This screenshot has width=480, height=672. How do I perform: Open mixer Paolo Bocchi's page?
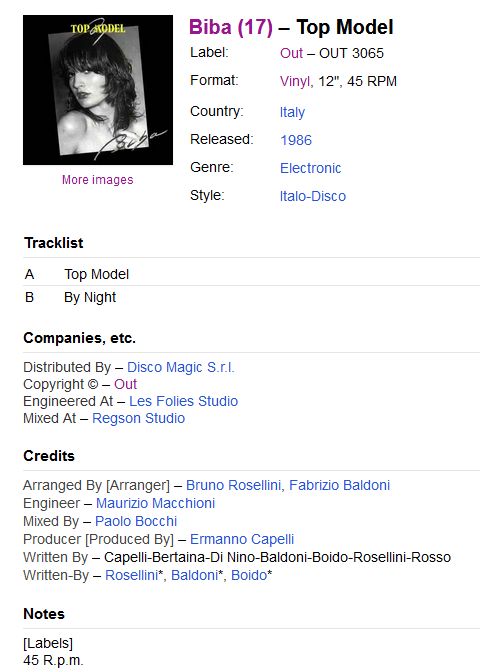136,521
